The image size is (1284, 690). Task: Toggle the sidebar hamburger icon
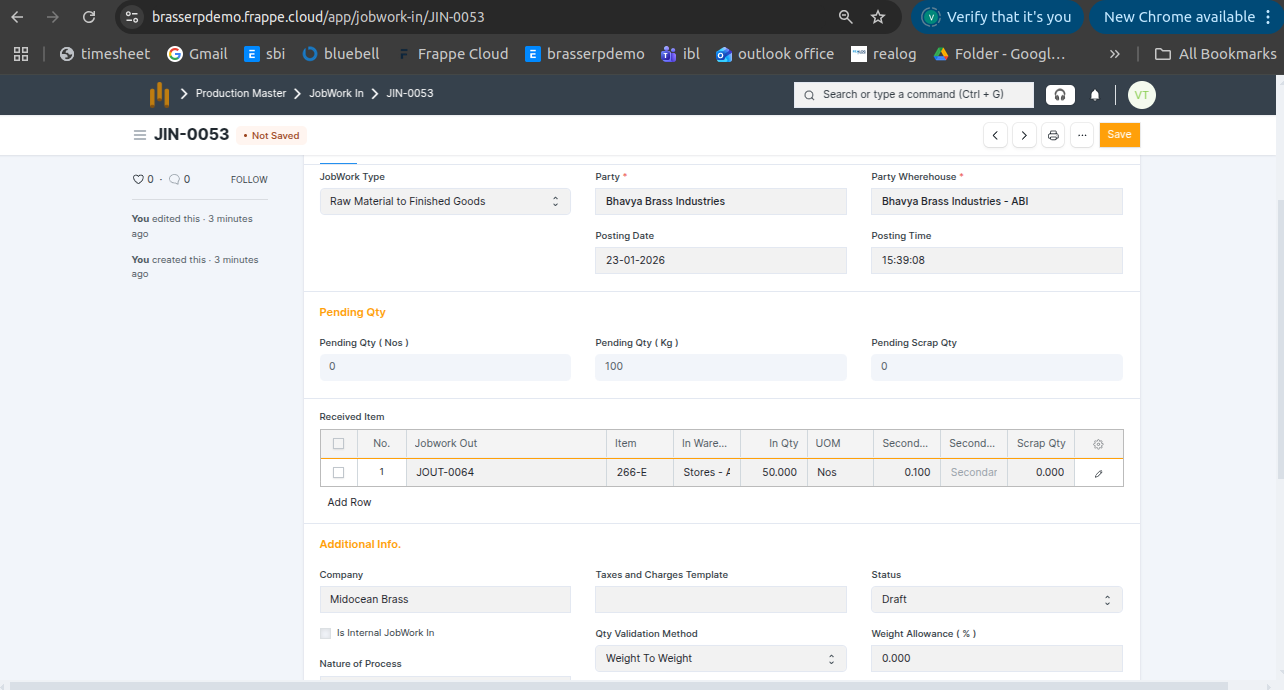140,135
